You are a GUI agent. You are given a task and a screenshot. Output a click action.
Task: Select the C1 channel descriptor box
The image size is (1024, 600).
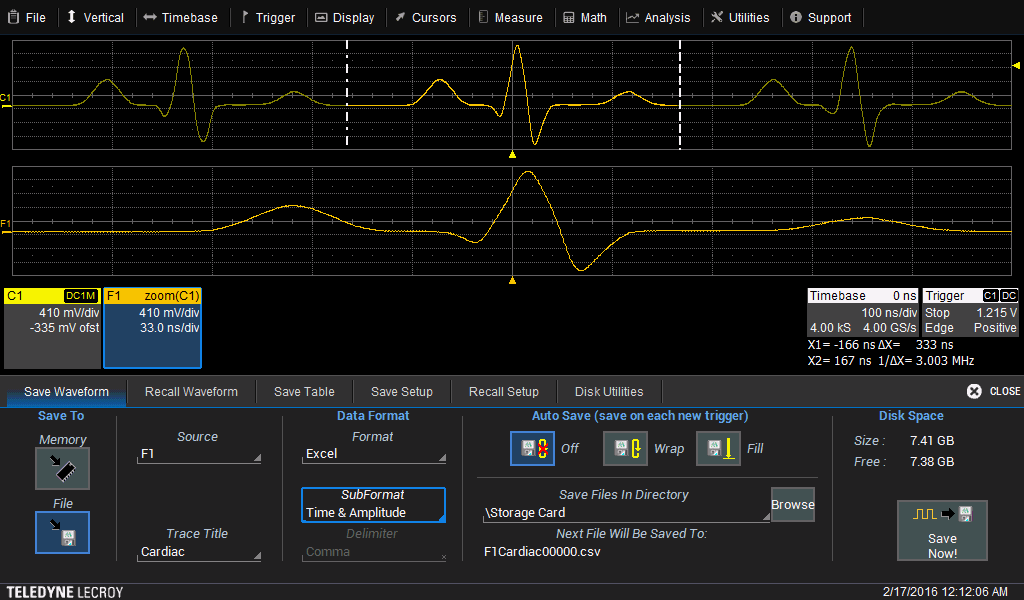[x=52, y=328]
